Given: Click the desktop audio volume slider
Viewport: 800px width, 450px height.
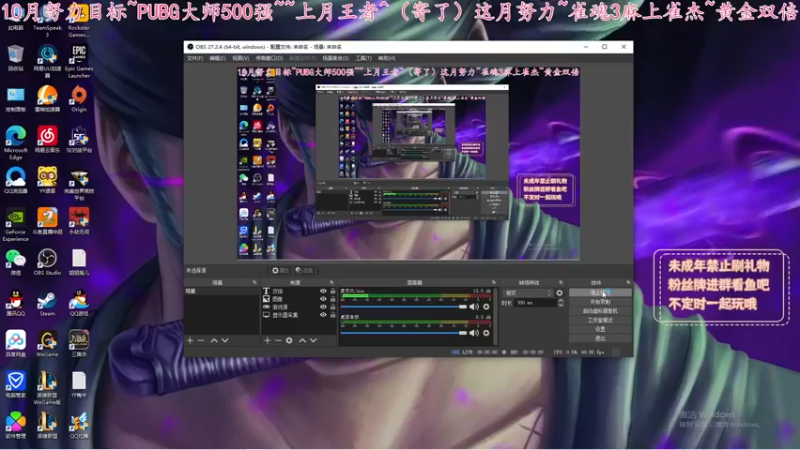Looking at the screenshot, I should [403, 333].
